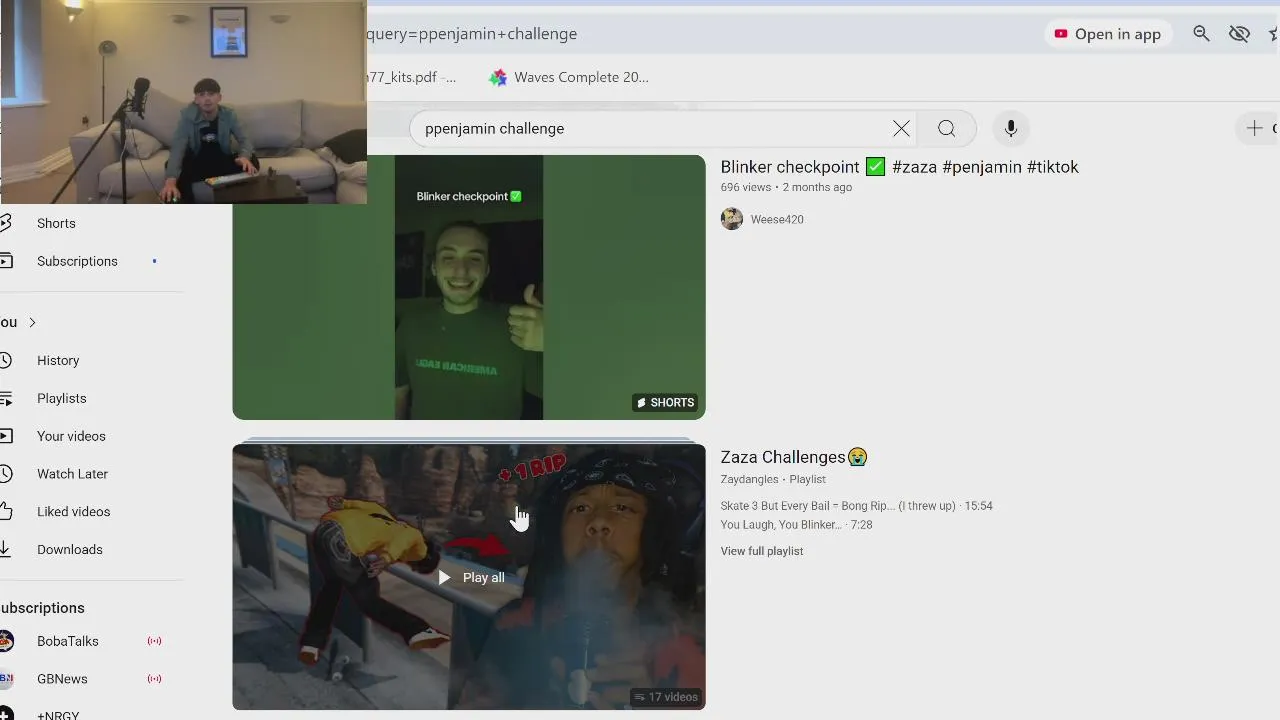Open the Waves Complete 20... bookmark
The height and width of the screenshot is (720, 1280).
(x=568, y=77)
